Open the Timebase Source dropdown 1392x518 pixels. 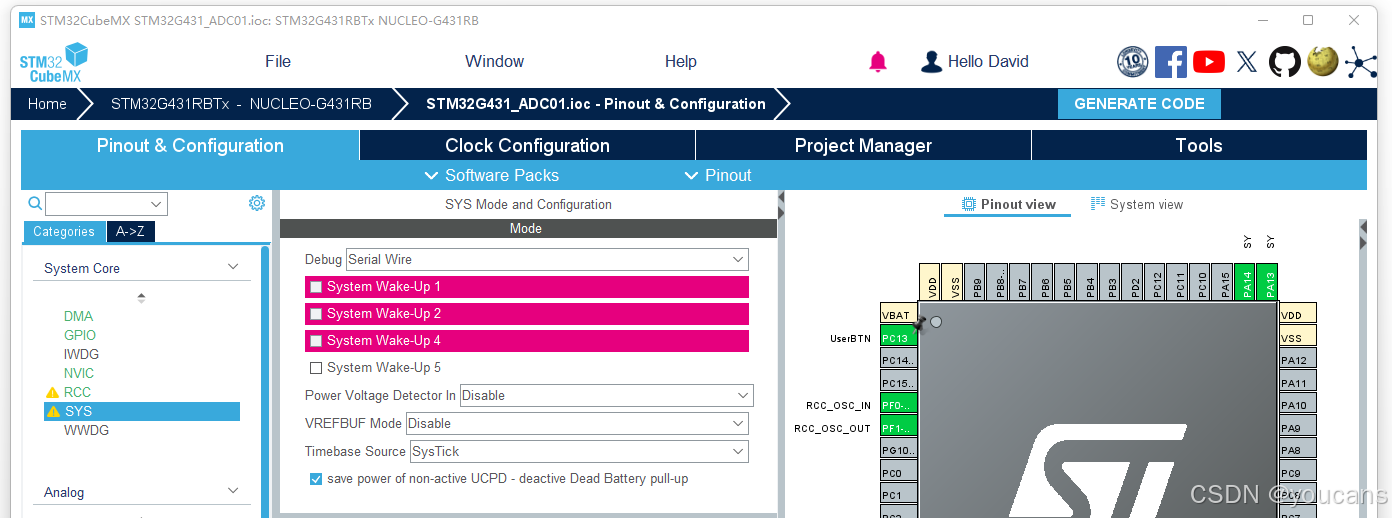click(x=579, y=451)
